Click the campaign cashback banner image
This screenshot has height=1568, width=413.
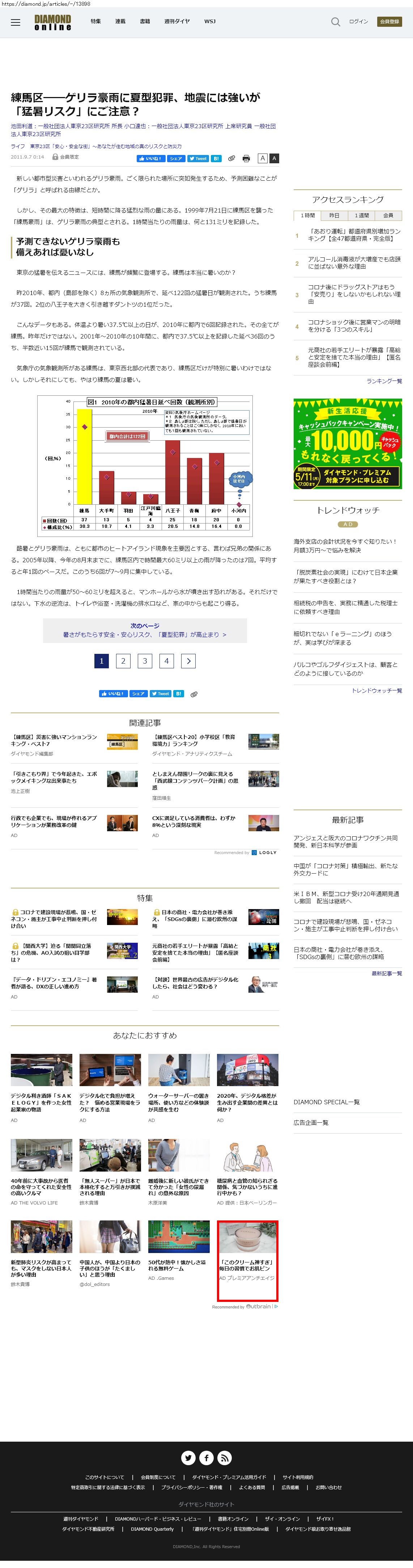coord(347,444)
